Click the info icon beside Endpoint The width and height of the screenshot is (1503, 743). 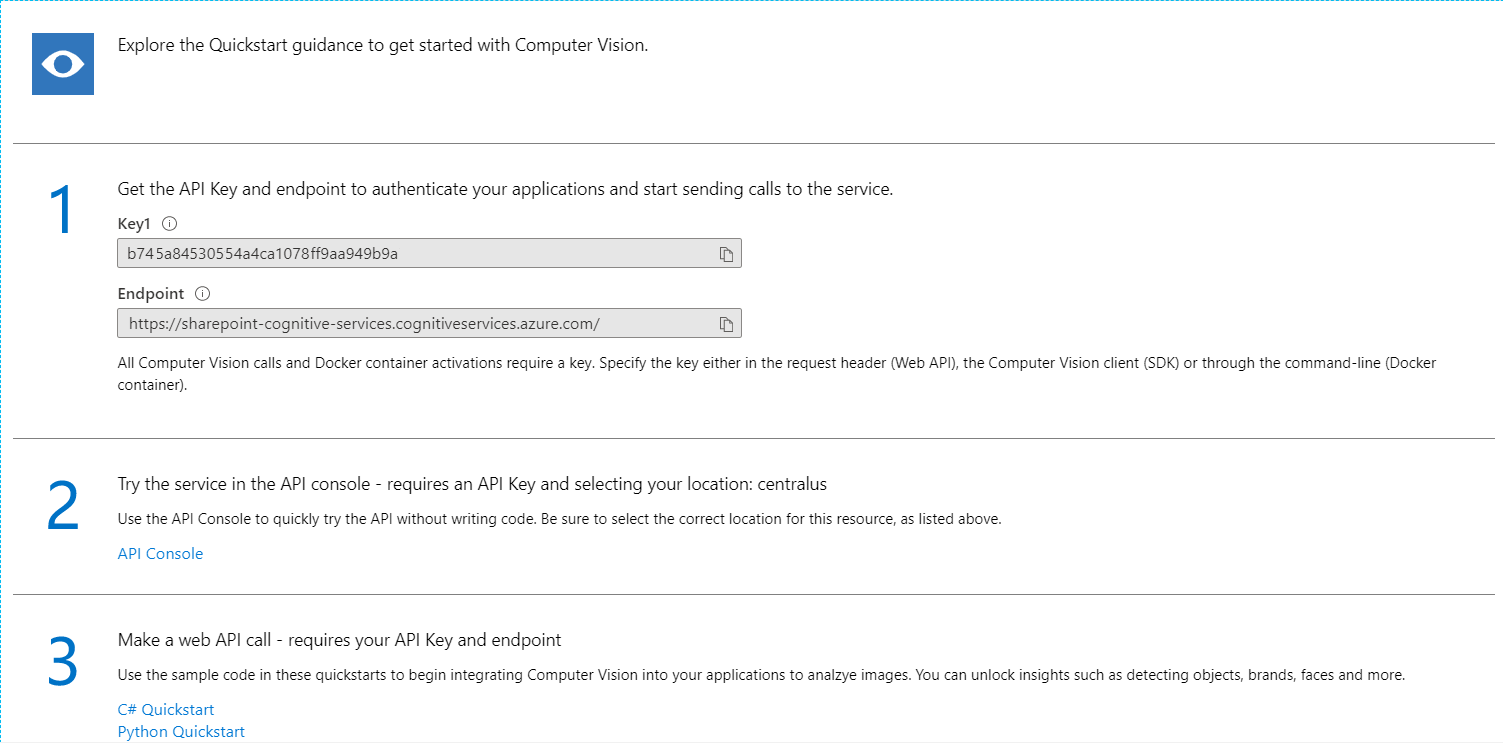pos(203,294)
